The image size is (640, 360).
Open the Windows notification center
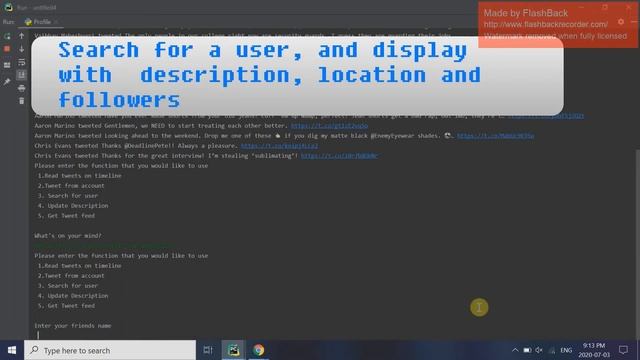(x=623, y=350)
